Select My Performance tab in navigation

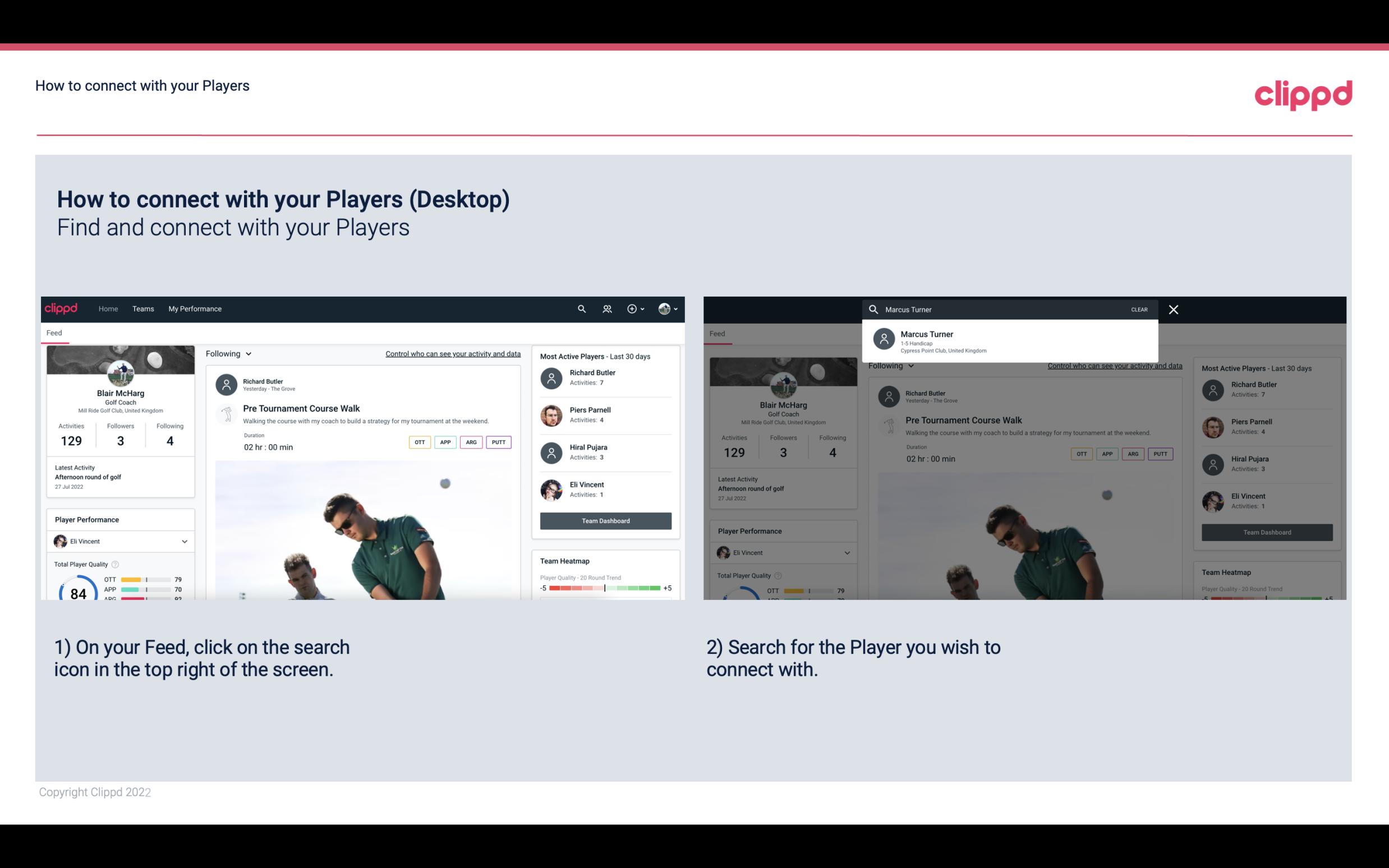[x=195, y=308]
